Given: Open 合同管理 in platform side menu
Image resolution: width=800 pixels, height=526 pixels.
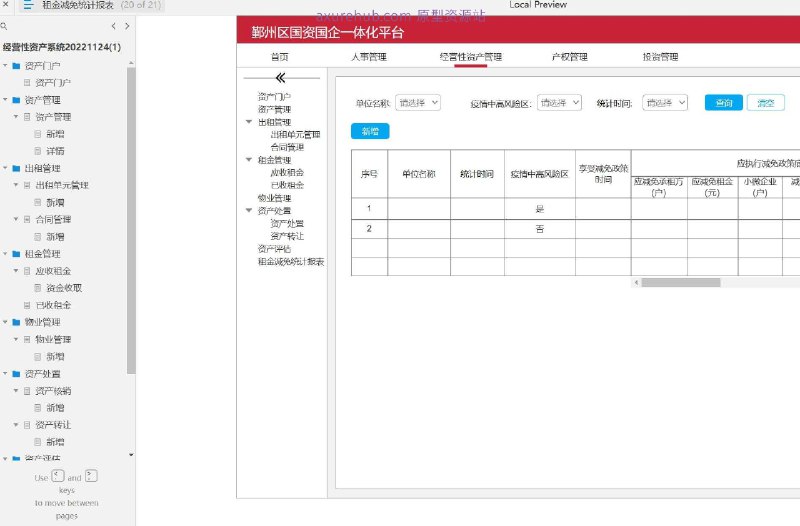Looking at the screenshot, I should tap(287, 147).
